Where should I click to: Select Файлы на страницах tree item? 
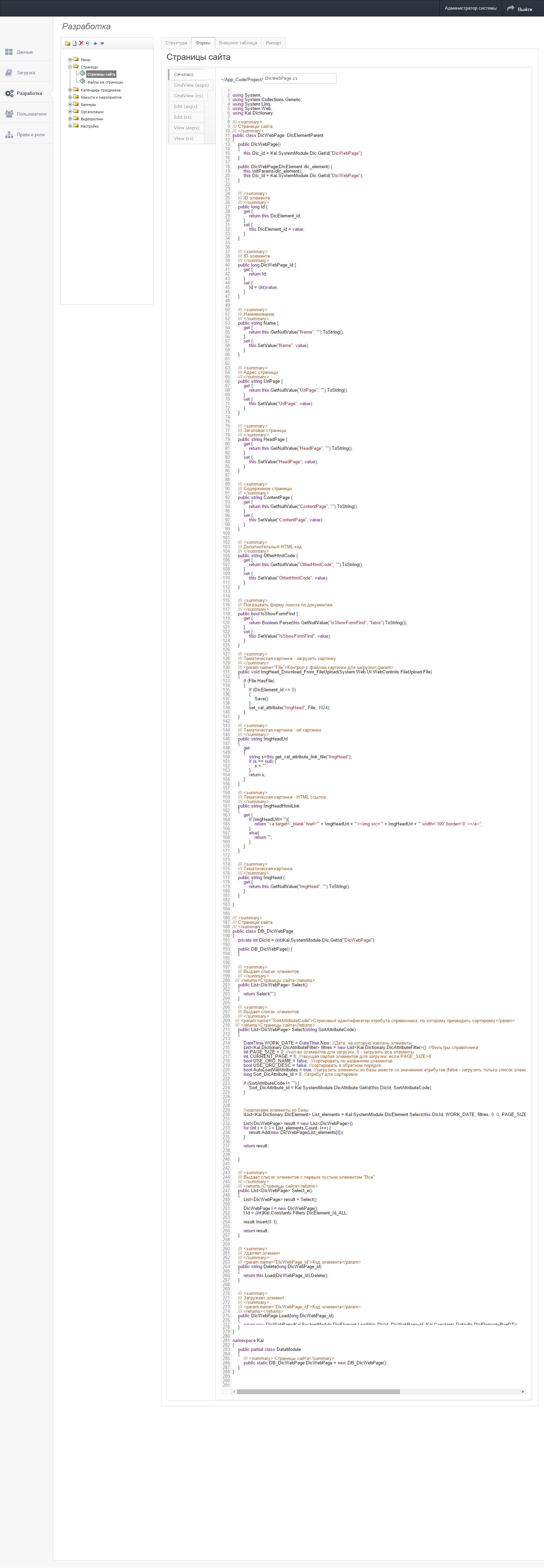point(105,82)
